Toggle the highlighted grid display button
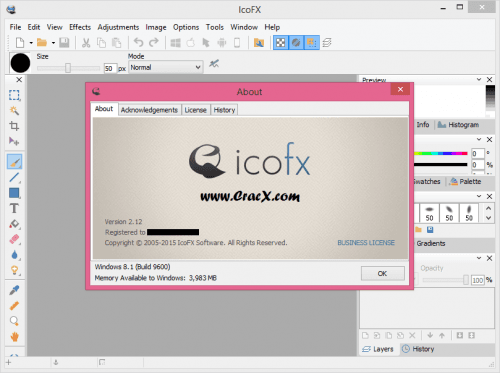 [x=312, y=43]
